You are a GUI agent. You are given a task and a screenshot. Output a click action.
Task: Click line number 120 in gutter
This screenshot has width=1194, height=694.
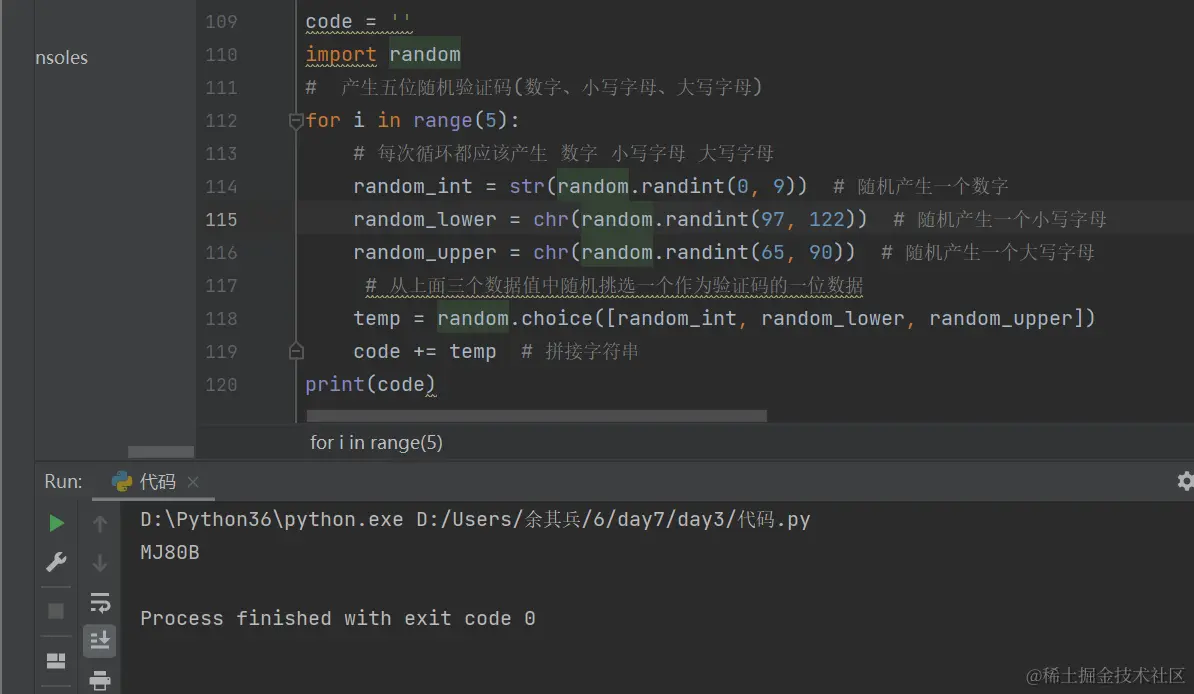coord(221,385)
